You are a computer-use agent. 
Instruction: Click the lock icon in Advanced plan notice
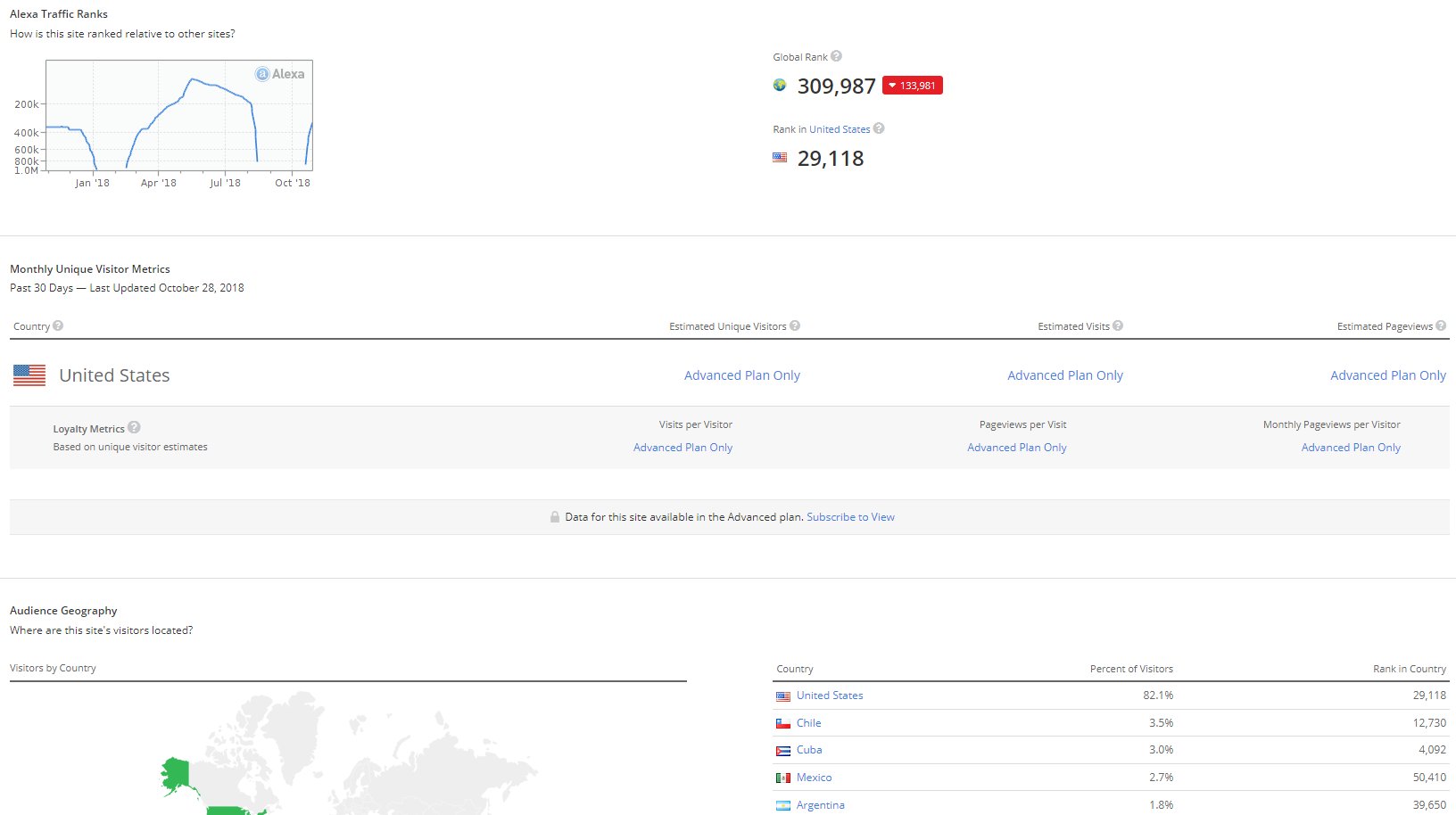tap(555, 517)
